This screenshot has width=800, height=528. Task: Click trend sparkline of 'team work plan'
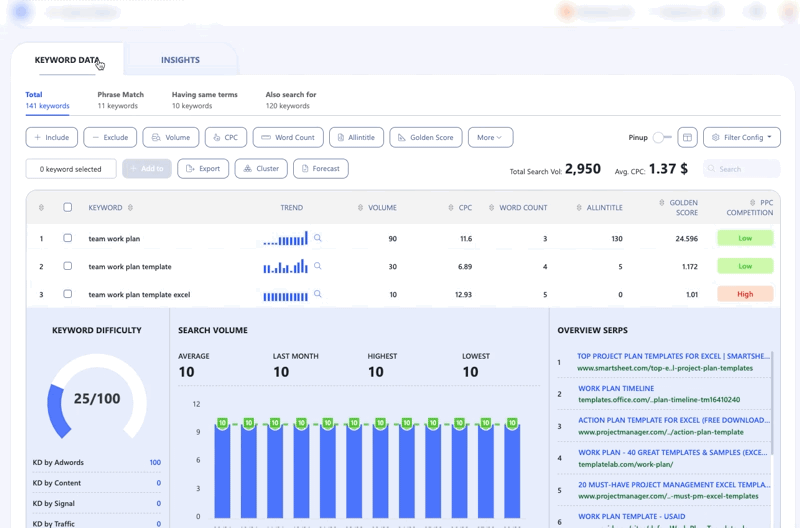coord(285,238)
